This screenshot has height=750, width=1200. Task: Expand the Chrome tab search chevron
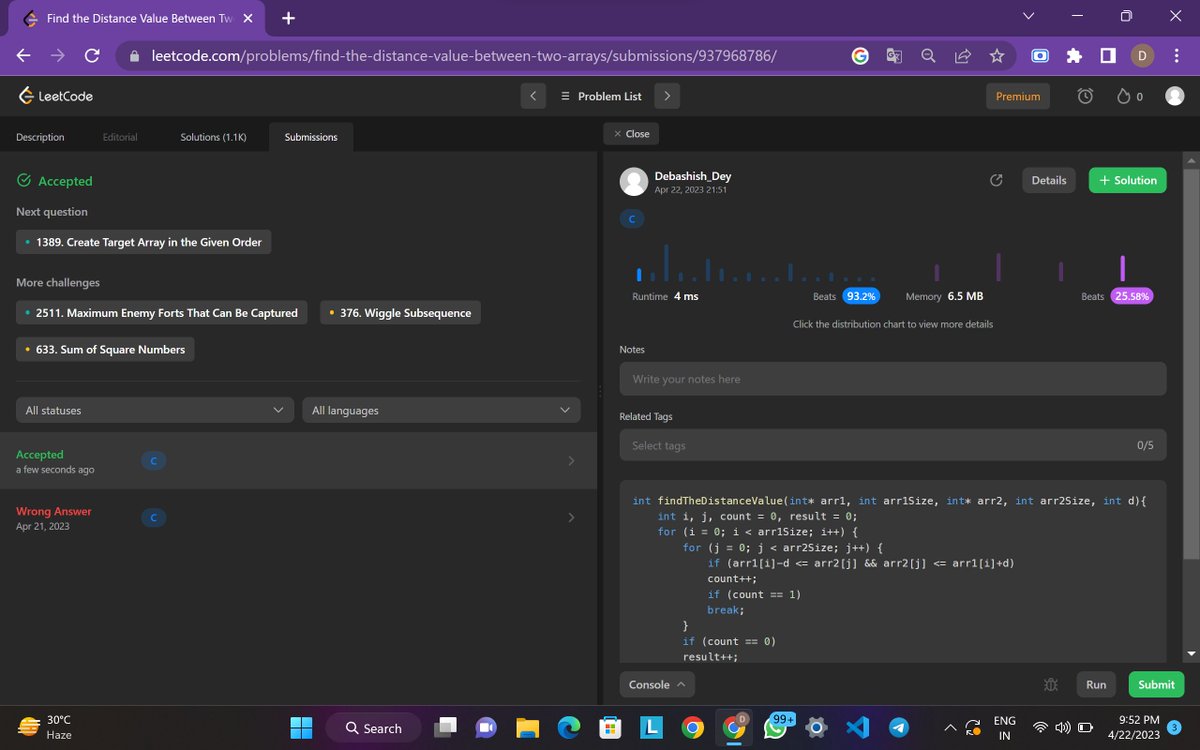pos(1029,16)
